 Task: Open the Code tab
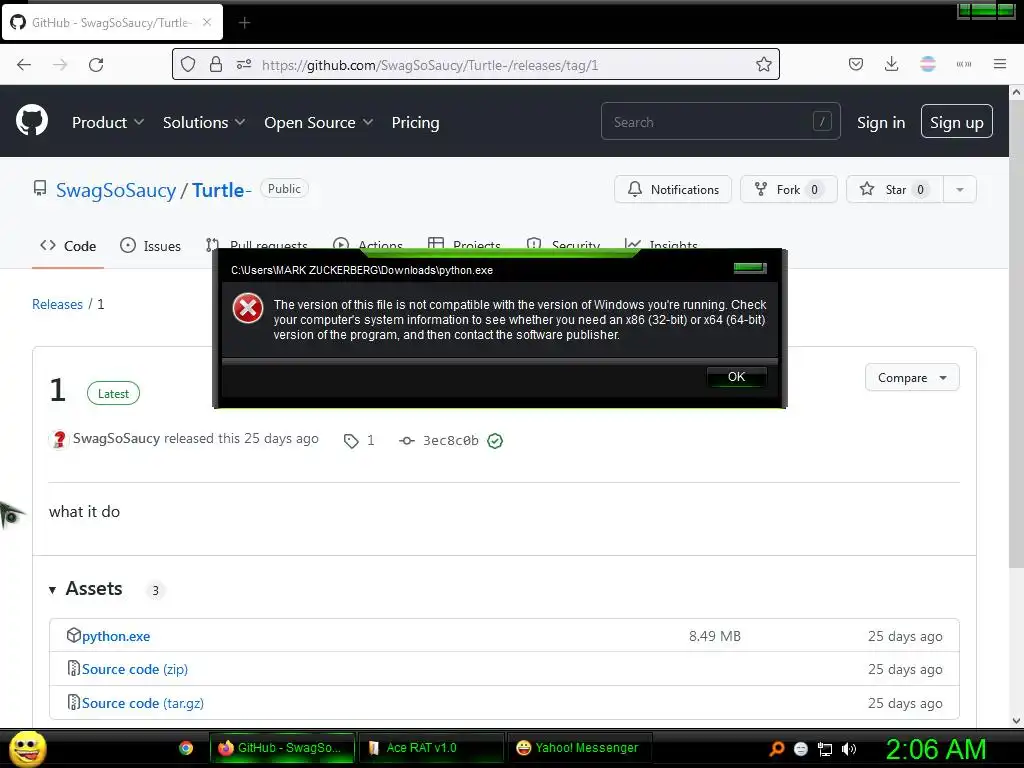pos(68,246)
